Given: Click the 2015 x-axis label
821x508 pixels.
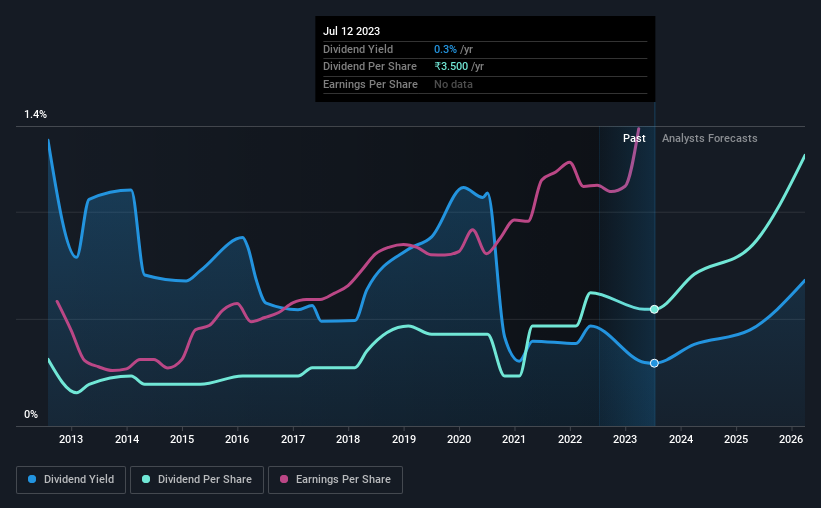Looking at the screenshot, I should click(182, 439).
